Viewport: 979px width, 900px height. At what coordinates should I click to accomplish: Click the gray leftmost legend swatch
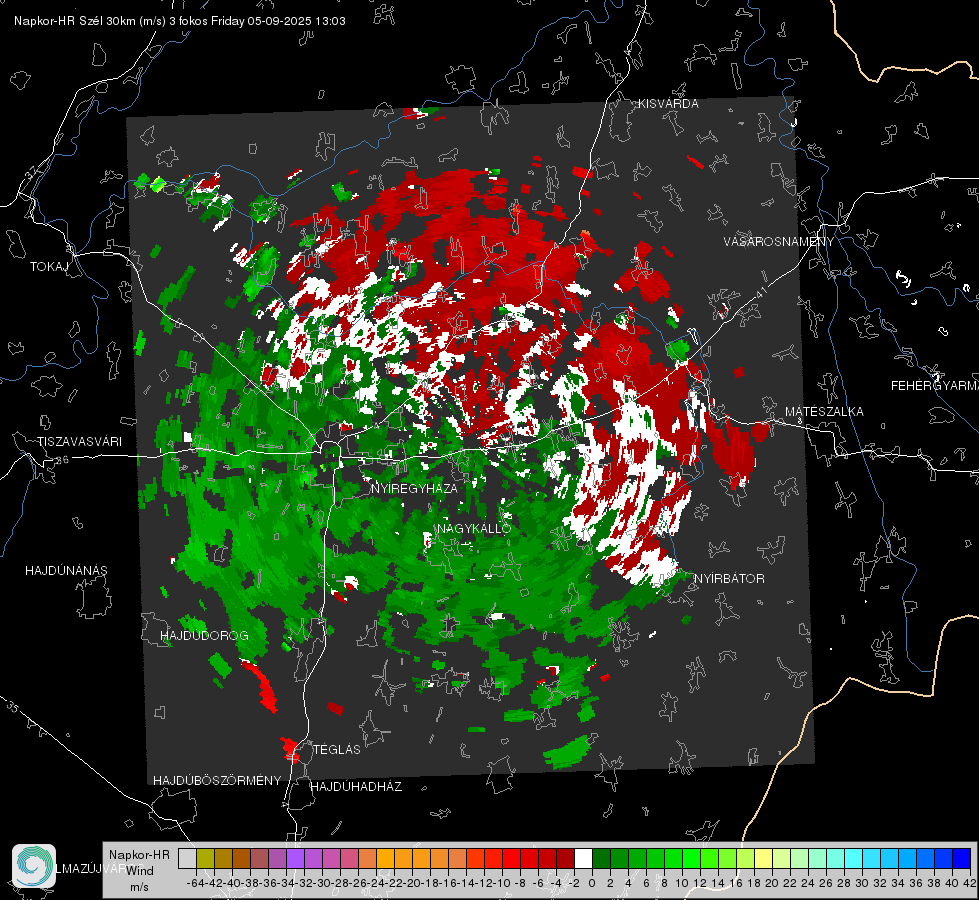point(187,859)
